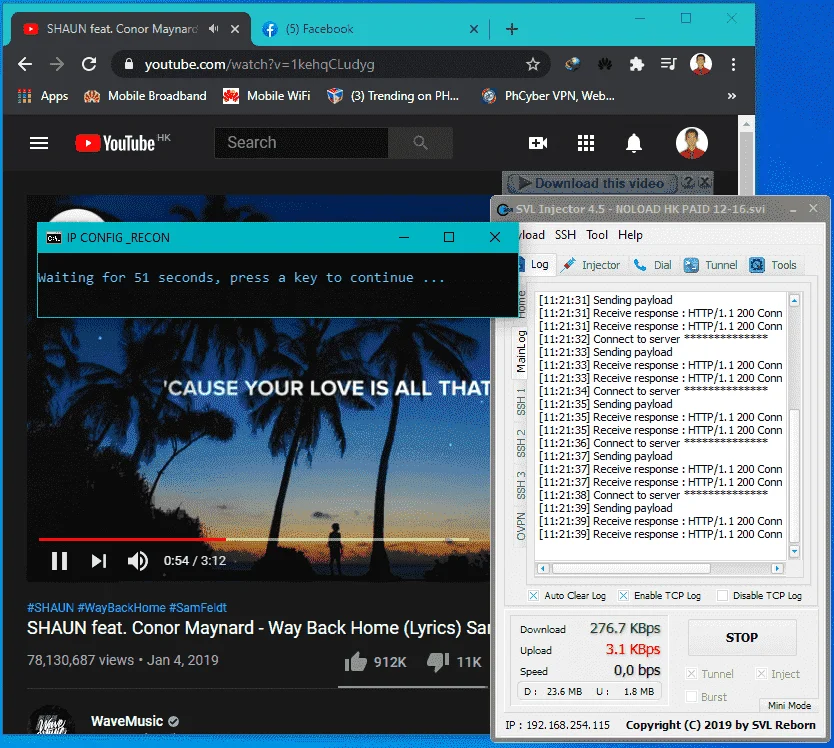Open YouTube apps grid icon
This screenshot has height=748, width=834.
click(x=586, y=143)
